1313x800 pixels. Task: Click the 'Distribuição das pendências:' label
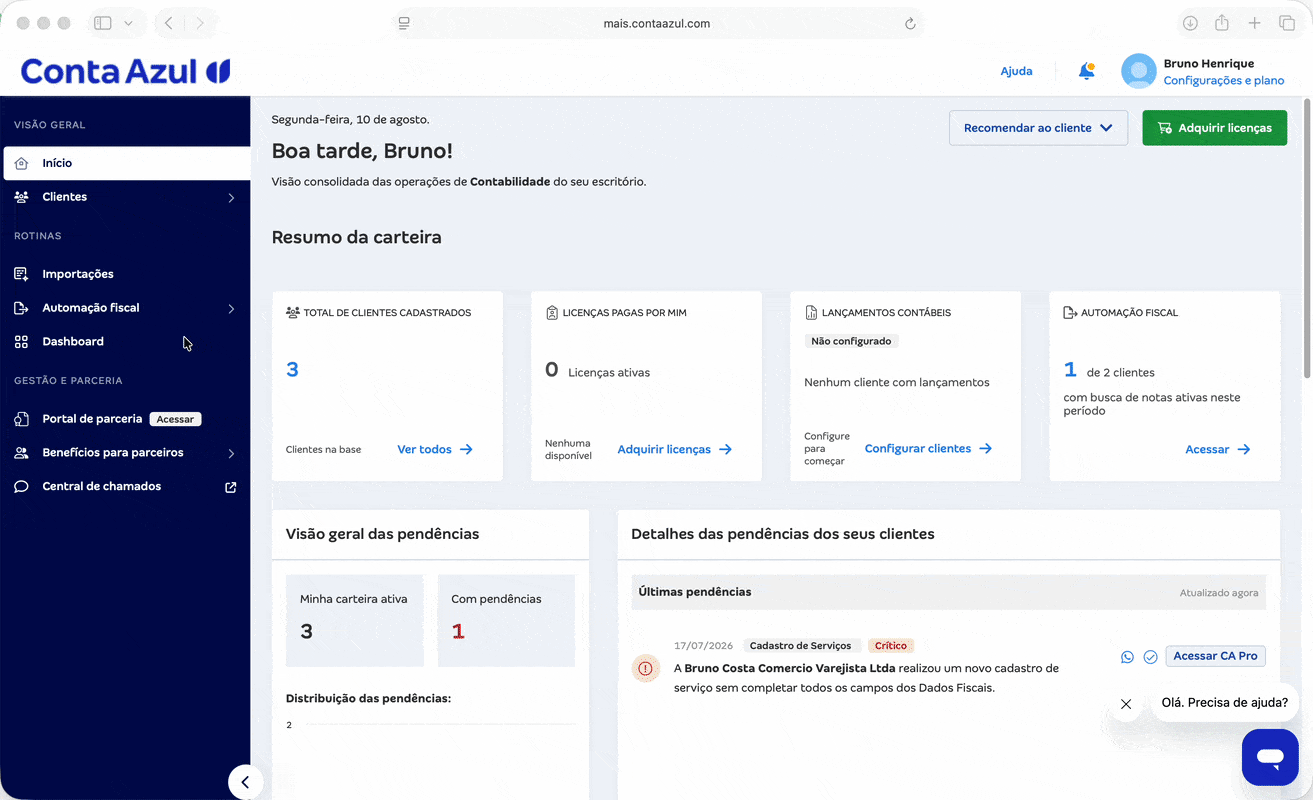click(x=368, y=698)
